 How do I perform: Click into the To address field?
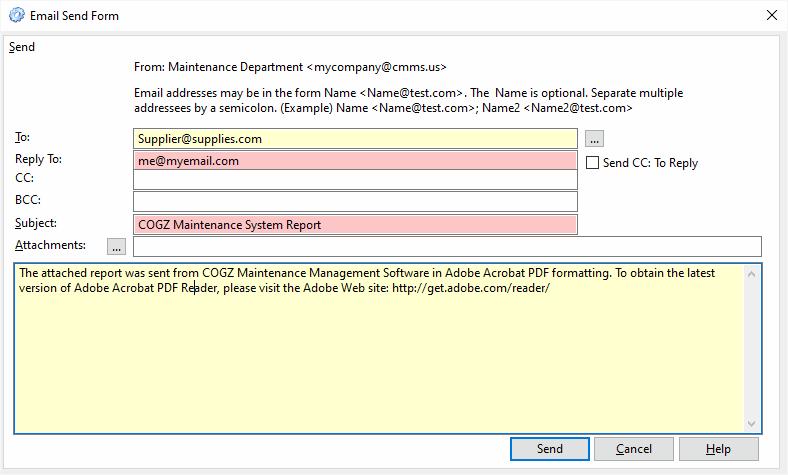(x=355, y=139)
